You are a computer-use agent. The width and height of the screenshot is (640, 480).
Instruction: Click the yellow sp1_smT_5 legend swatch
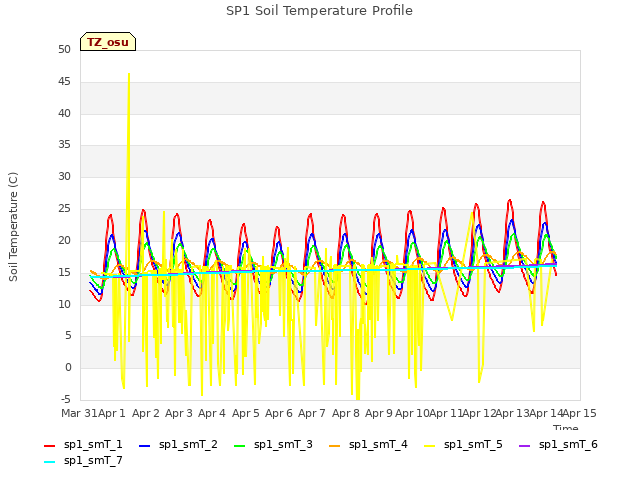tap(429, 446)
